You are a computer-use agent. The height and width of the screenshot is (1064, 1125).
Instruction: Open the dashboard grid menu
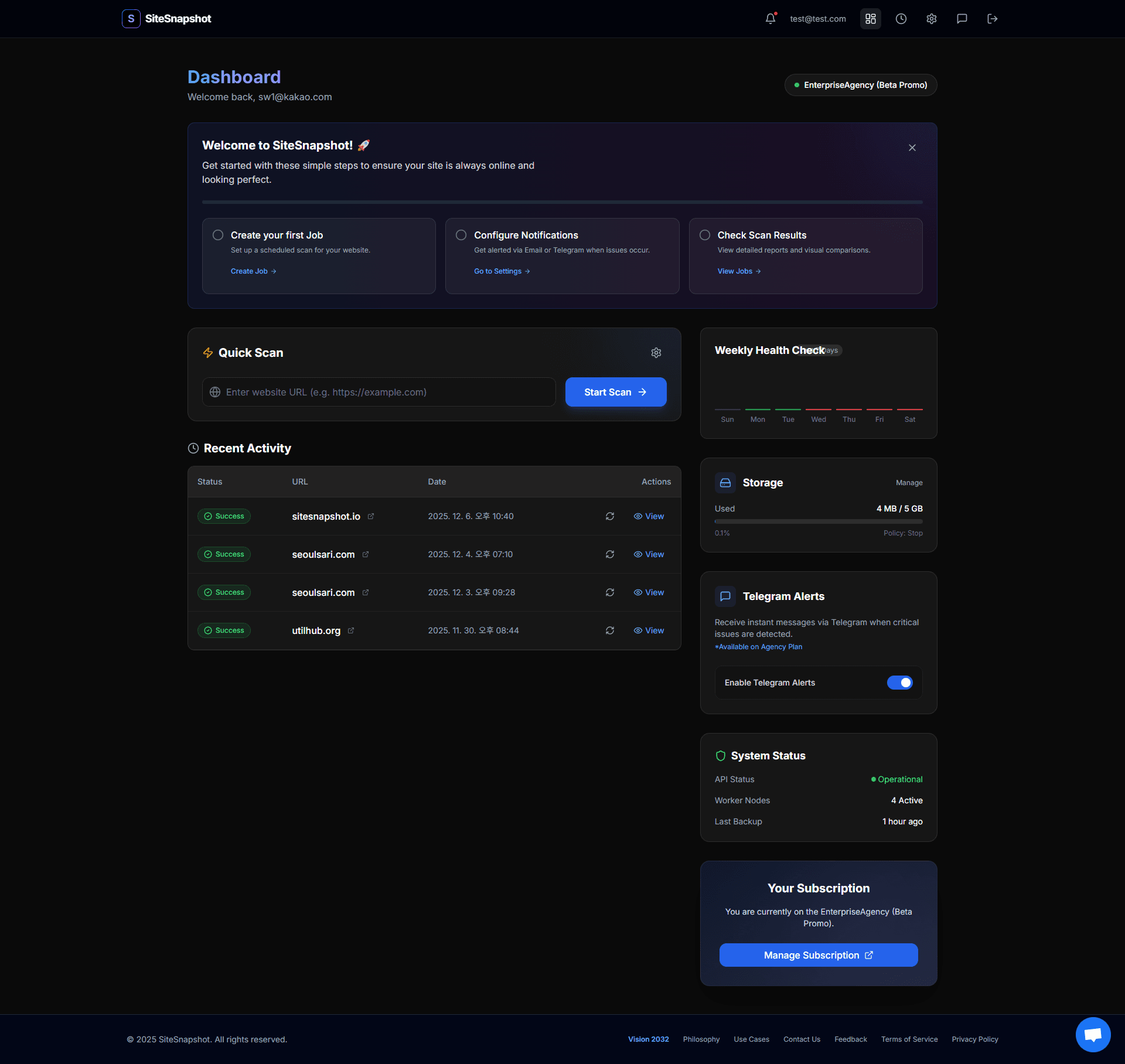click(870, 18)
